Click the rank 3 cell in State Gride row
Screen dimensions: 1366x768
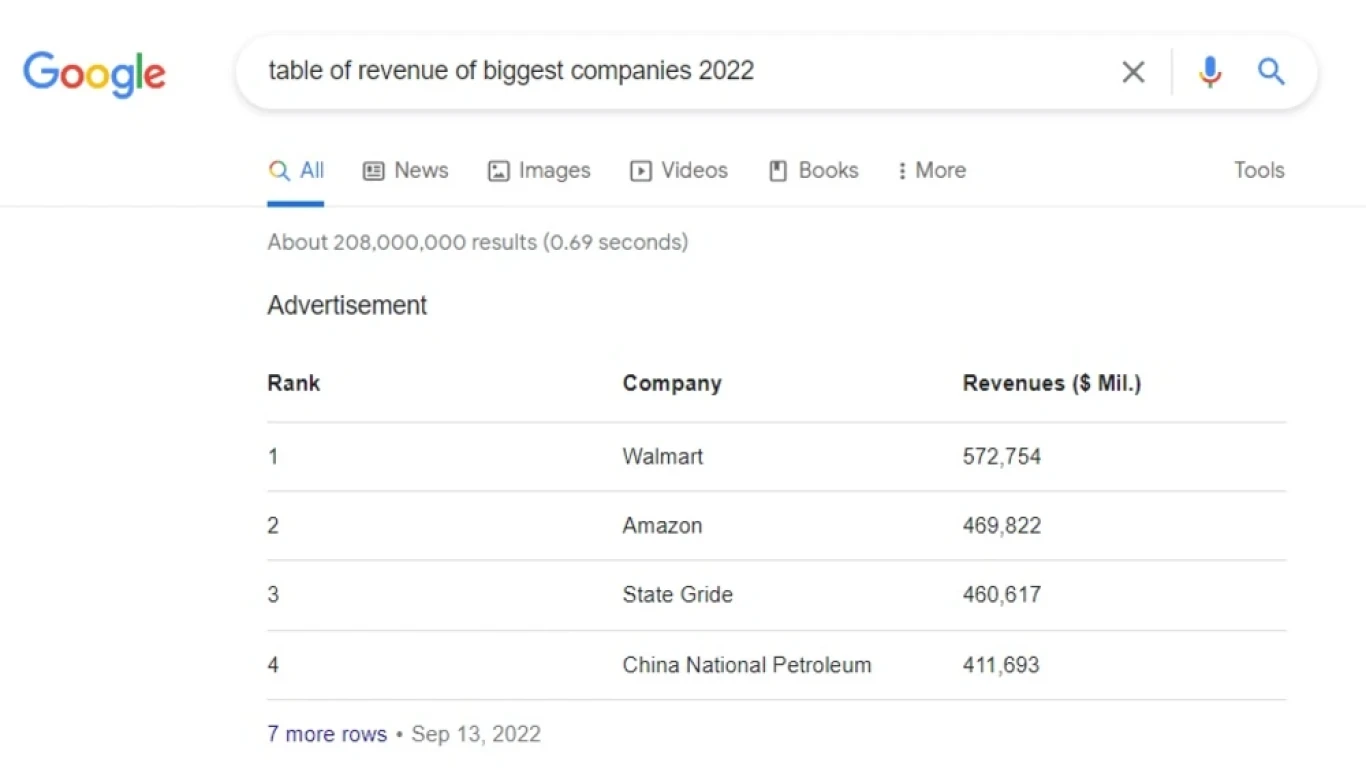[x=273, y=594]
